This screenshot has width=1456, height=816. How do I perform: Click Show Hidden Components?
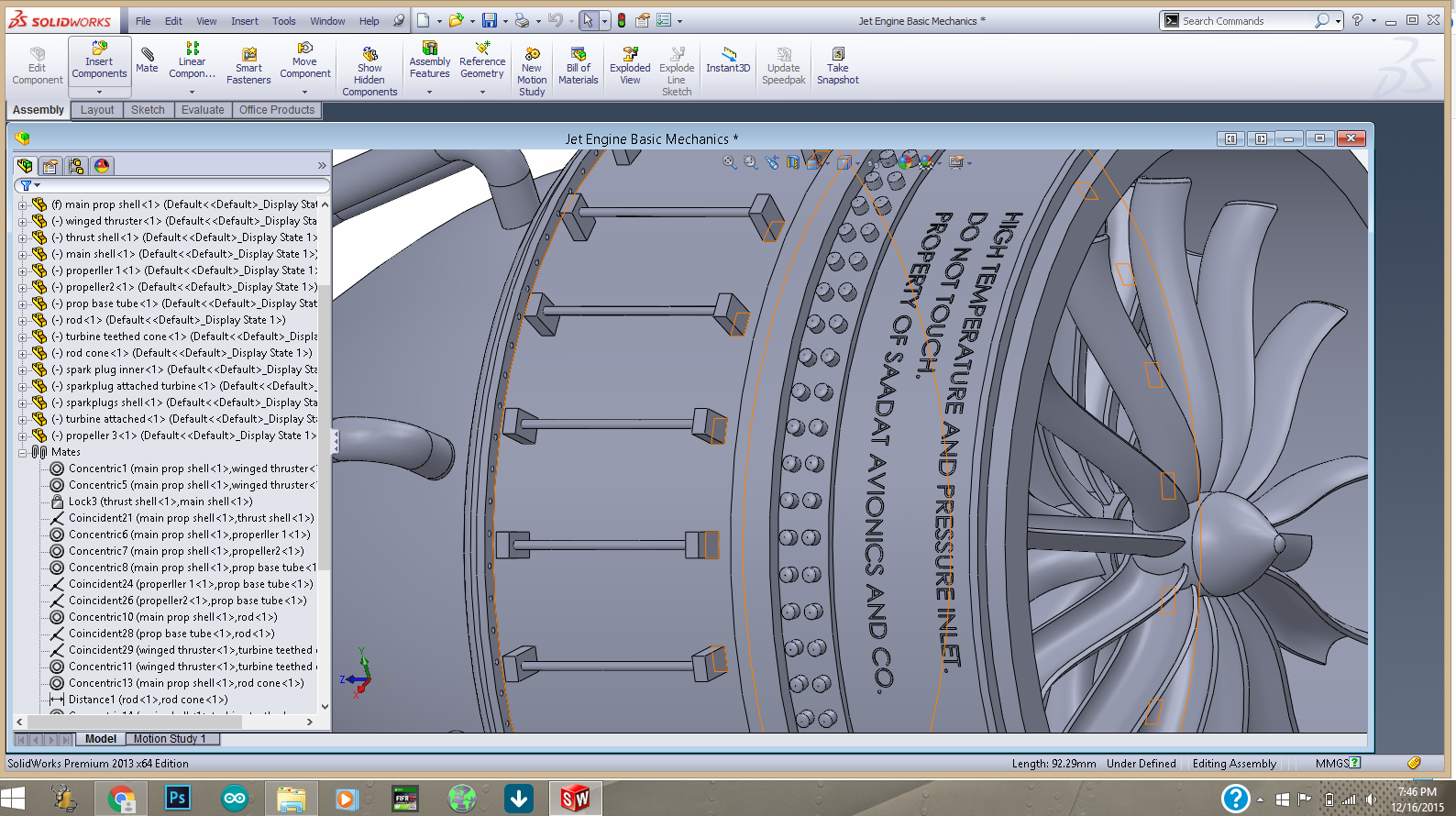click(370, 72)
